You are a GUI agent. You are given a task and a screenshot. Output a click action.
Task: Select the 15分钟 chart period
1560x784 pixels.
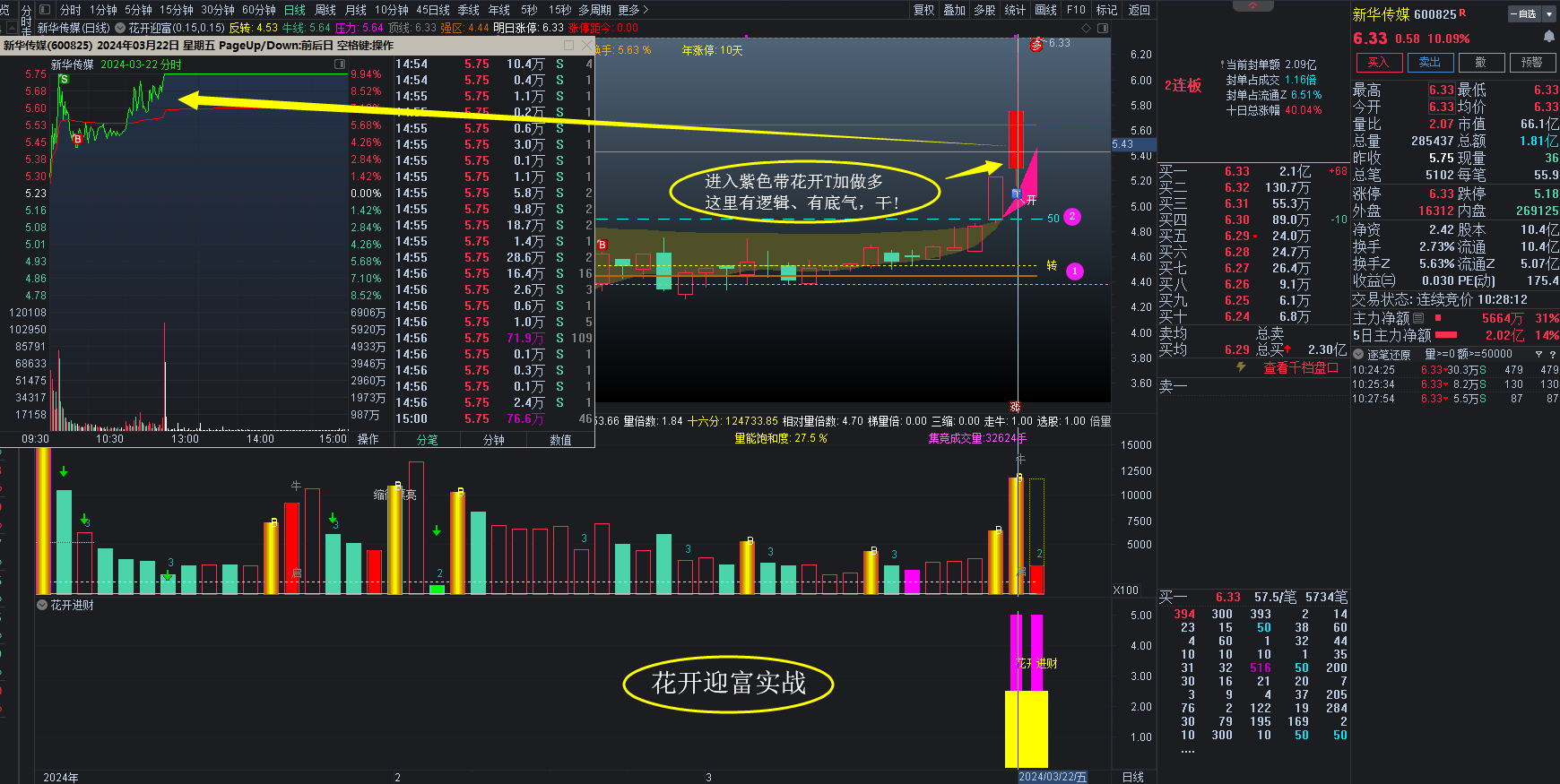tap(177, 10)
